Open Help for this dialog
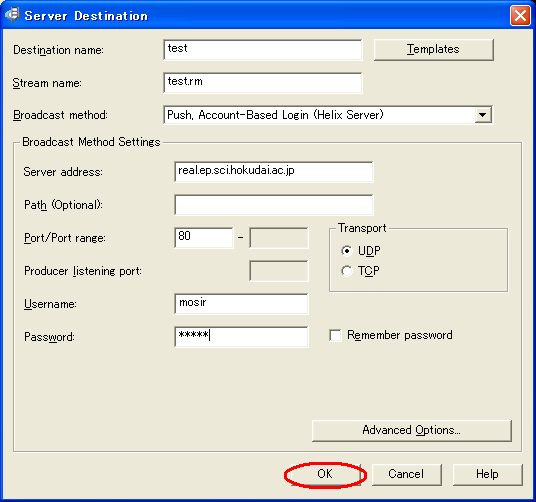The image size is (536, 502). pos(487,474)
